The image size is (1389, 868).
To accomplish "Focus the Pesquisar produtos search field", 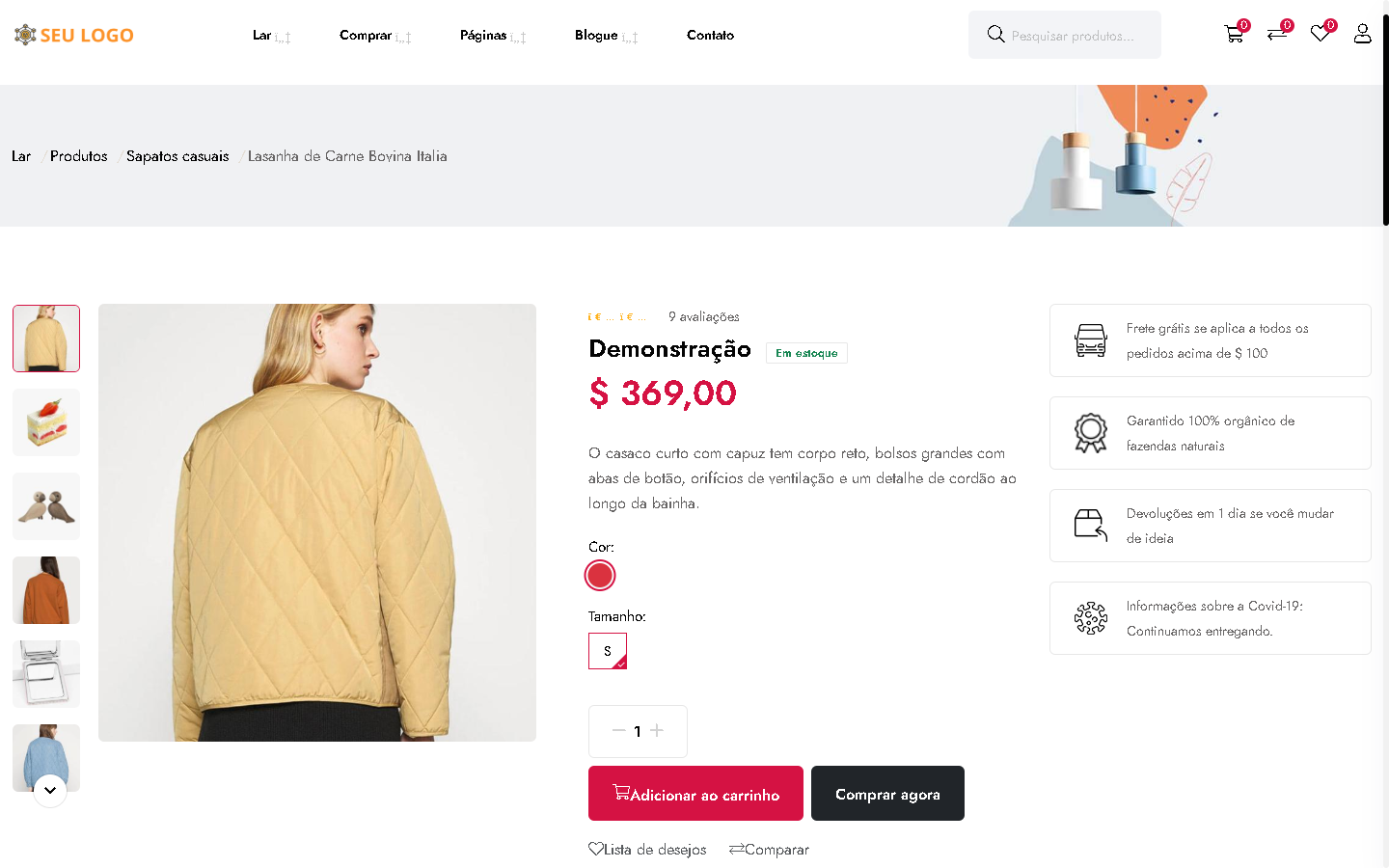I will pyautogui.click(x=1076, y=36).
